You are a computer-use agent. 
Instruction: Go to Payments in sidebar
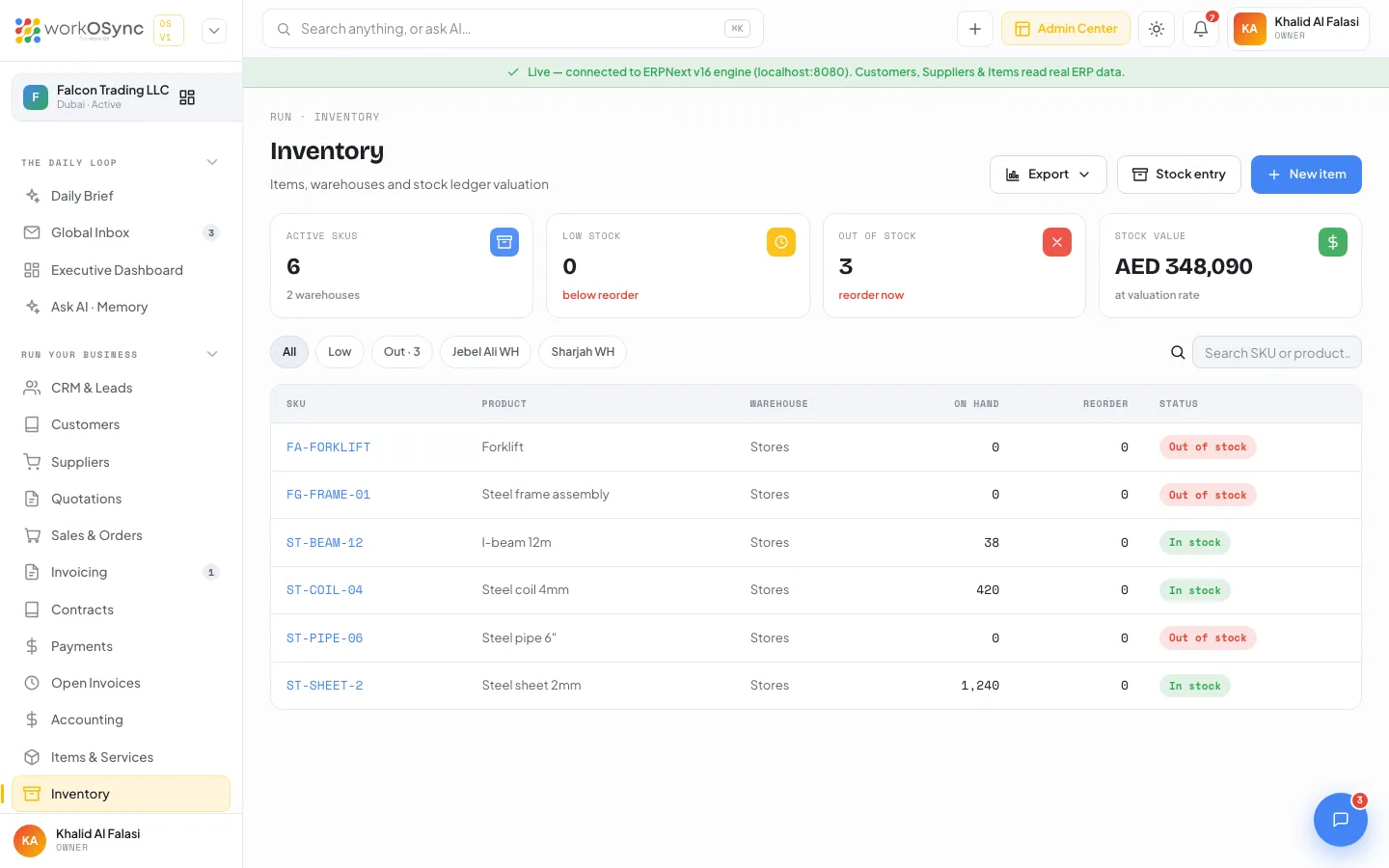[x=121, y=646]
